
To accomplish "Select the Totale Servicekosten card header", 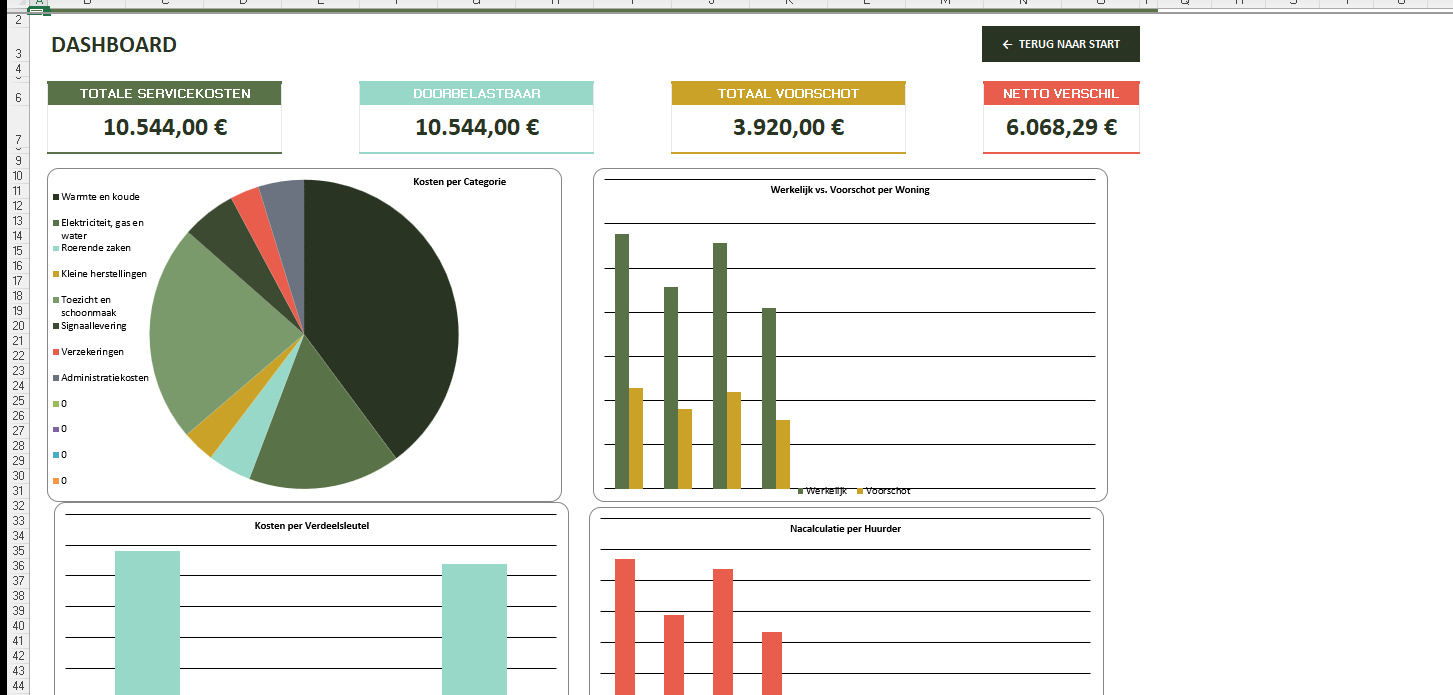I will (x=164, y=93).
